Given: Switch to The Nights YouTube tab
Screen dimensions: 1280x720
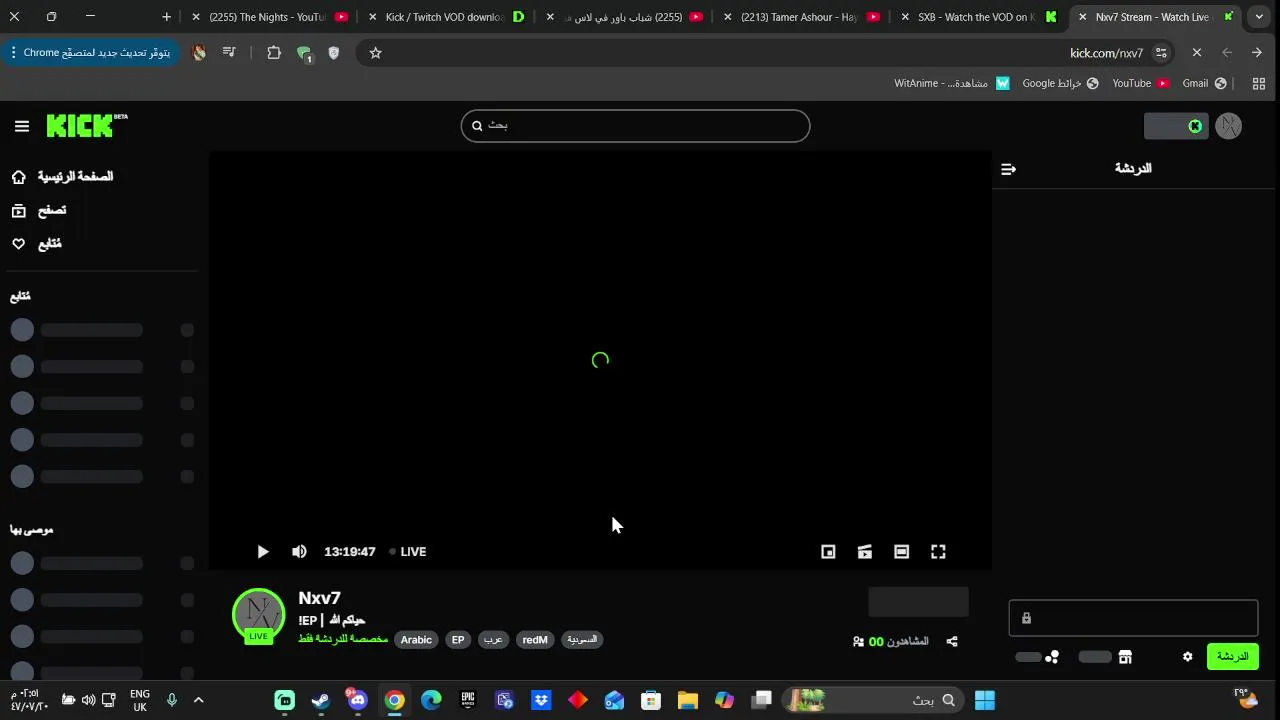Looking at the screenshot, I should point(269,17).
